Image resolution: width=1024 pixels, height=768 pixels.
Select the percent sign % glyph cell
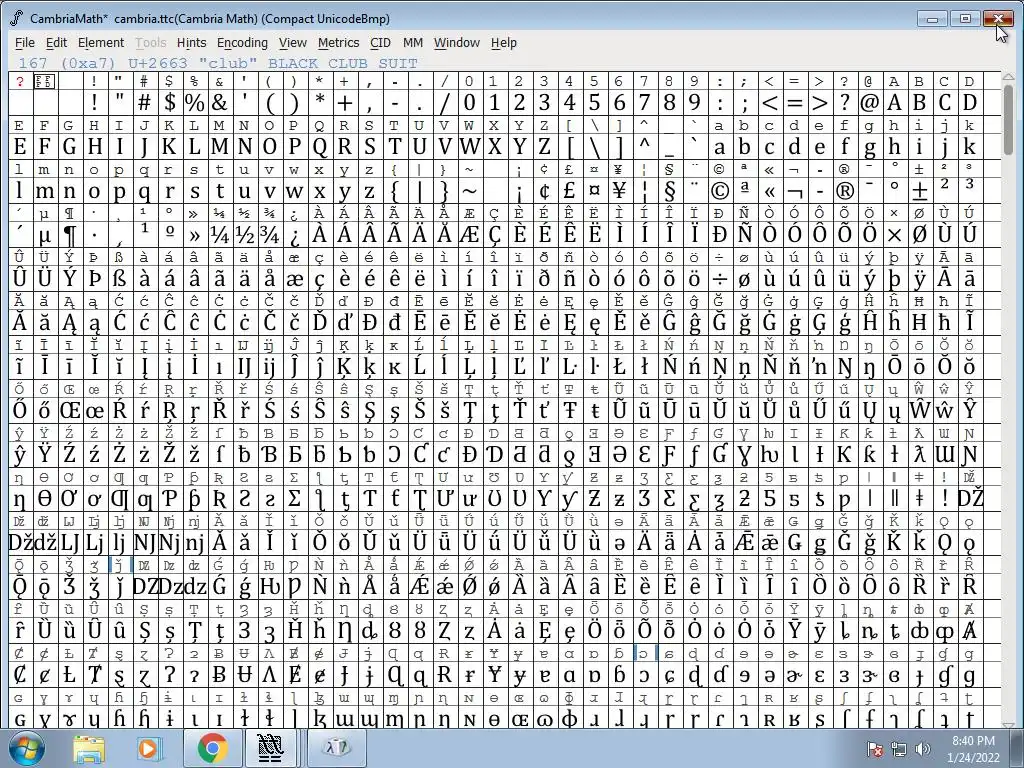click(195, 103)
